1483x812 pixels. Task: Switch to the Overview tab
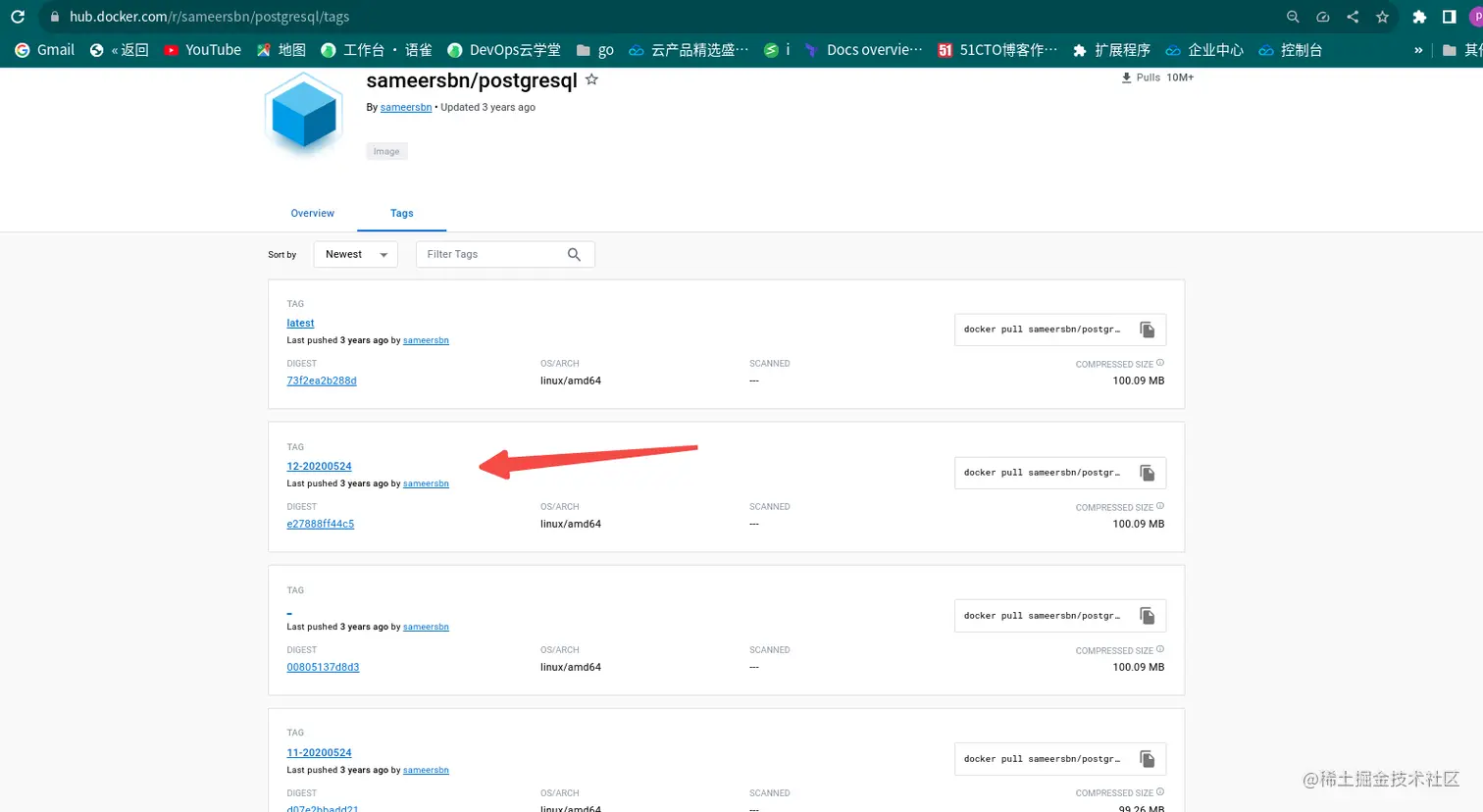312,213
